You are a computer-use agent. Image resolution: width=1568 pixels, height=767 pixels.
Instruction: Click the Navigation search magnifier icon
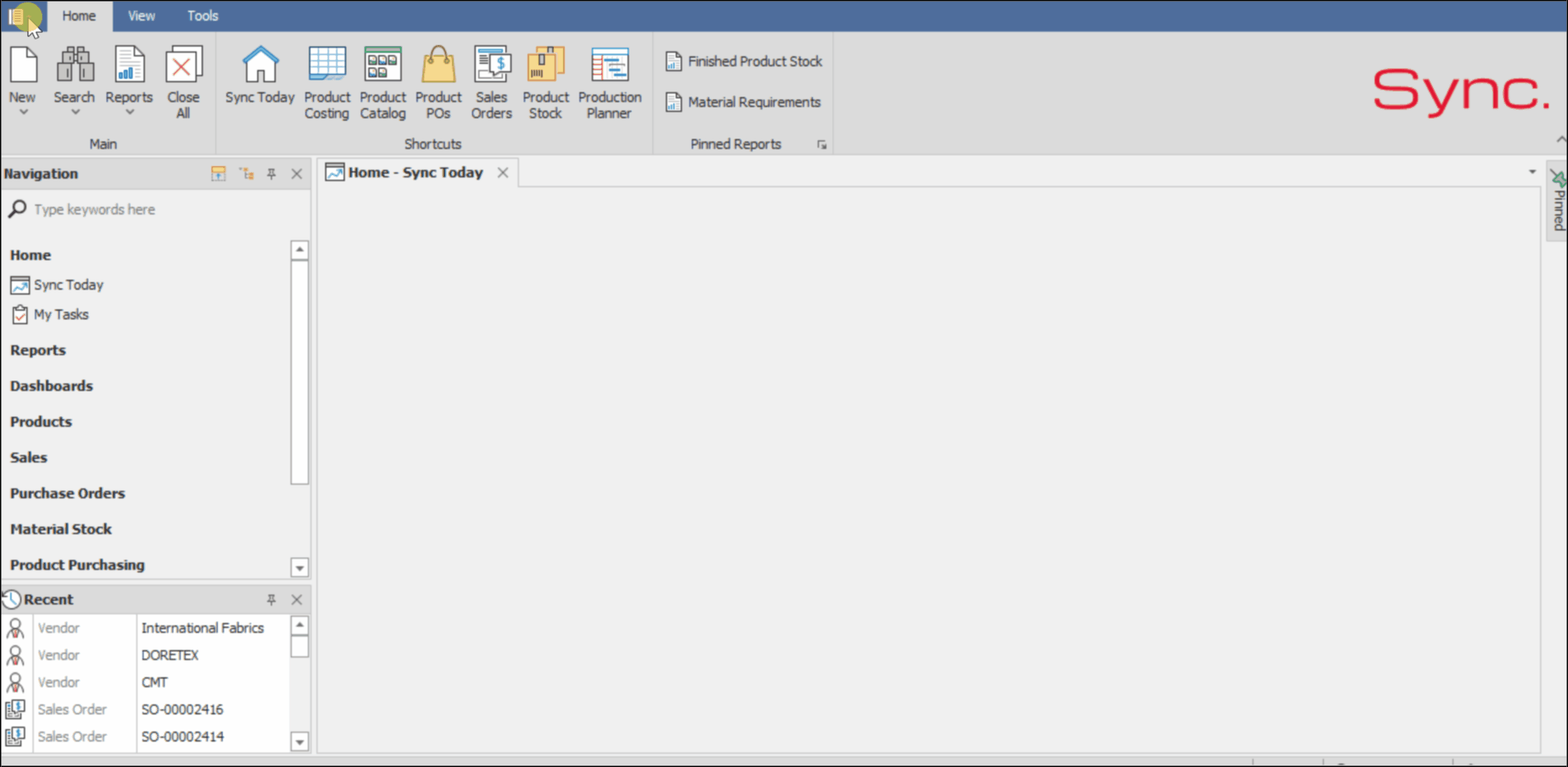[x=17, y=209]
